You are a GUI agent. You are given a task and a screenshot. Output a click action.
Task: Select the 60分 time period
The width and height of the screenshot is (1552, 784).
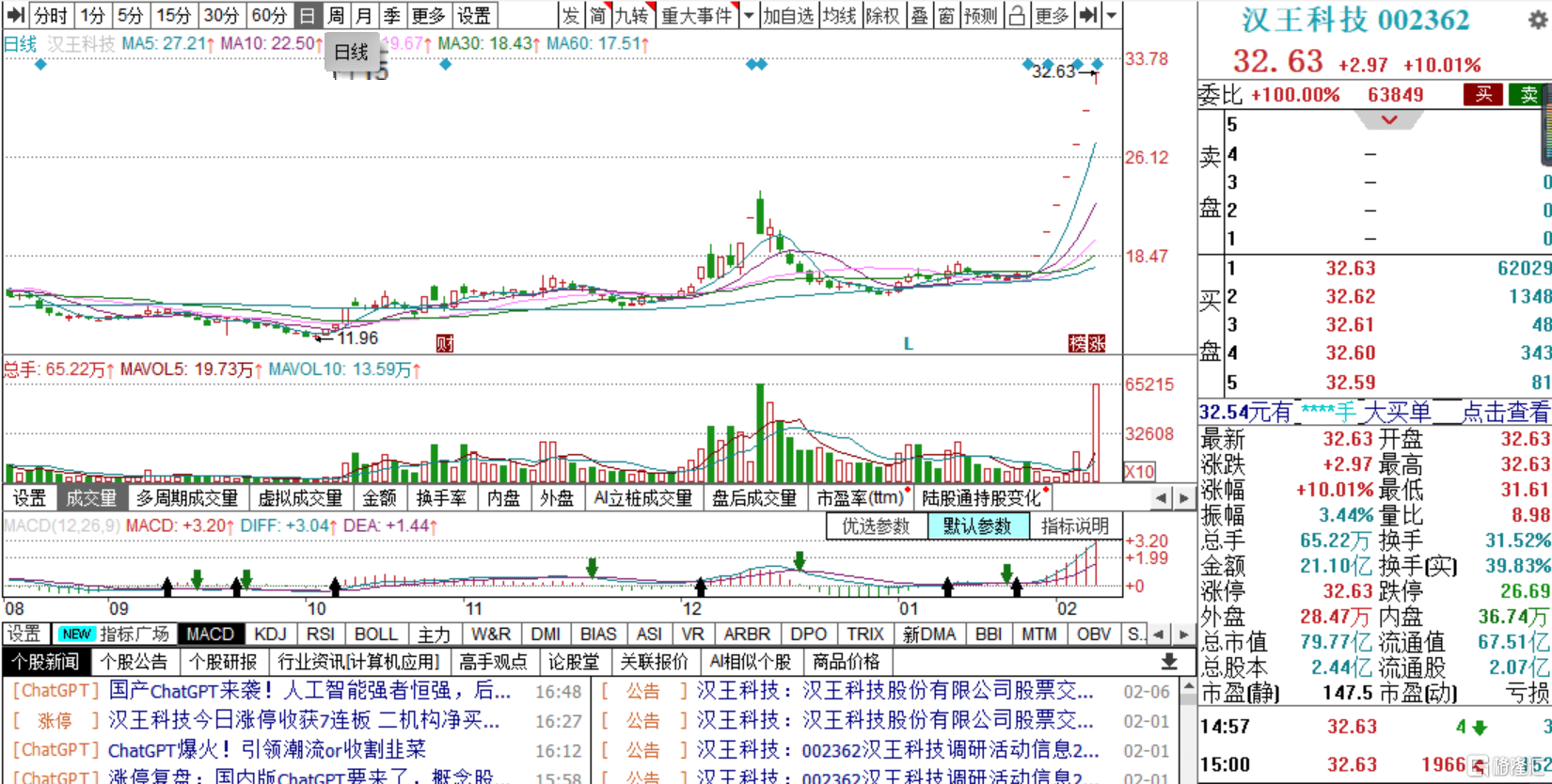269,15
